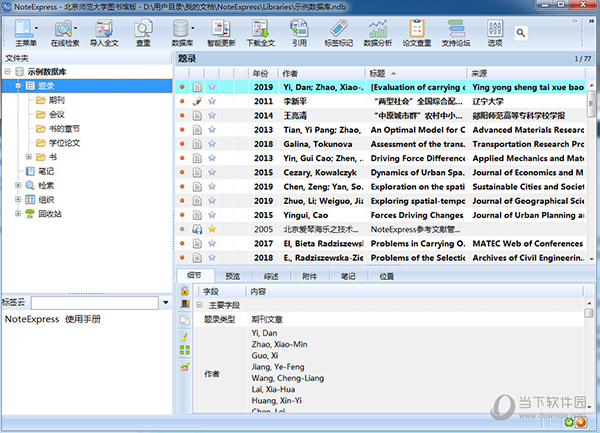Toggle the star on the 李新平 row

(x=212, y=101)
